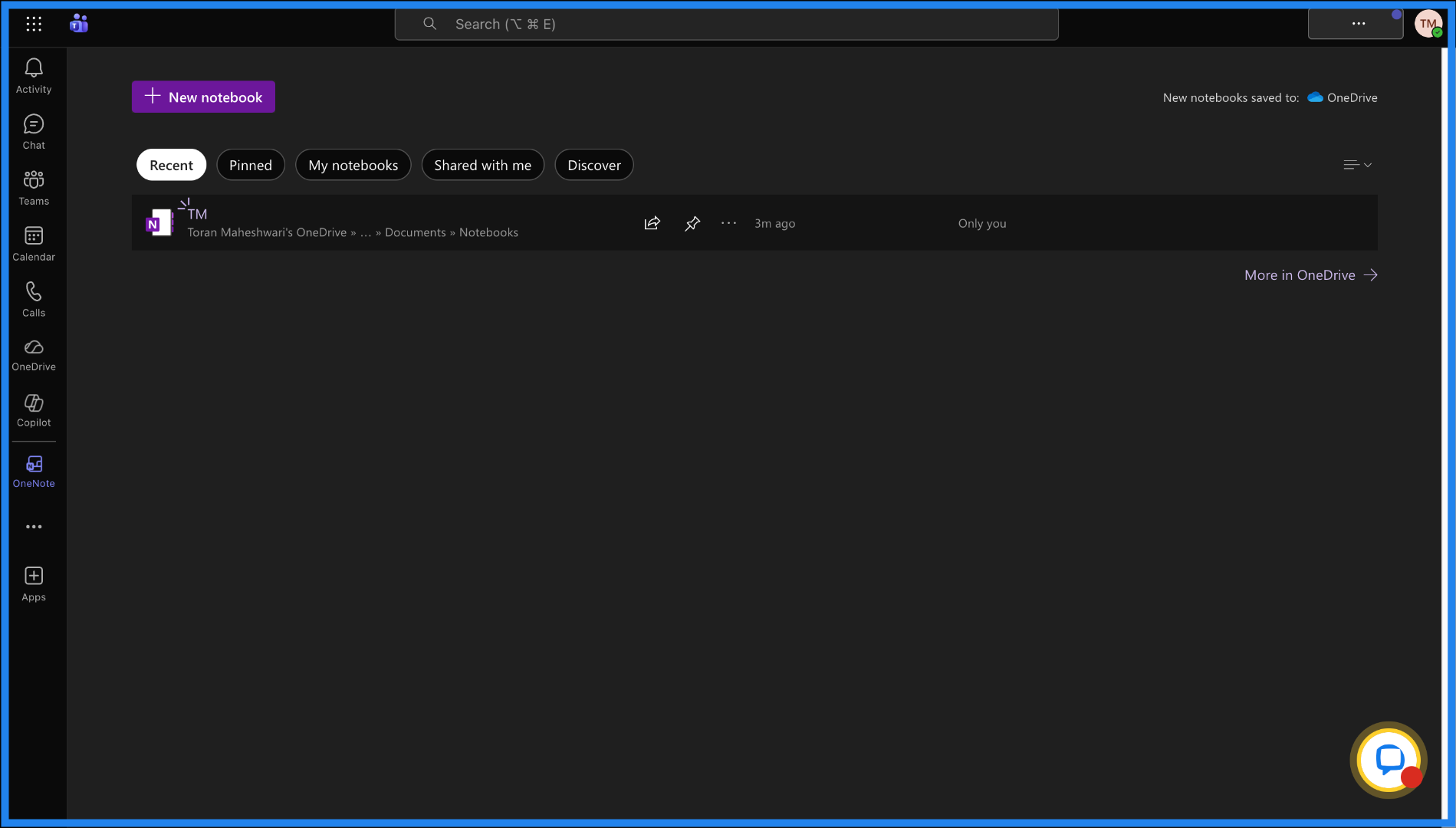Switch to the Recent tab
The height and width of the screenshot is (828, 1456).
click(x=171, y=165)
